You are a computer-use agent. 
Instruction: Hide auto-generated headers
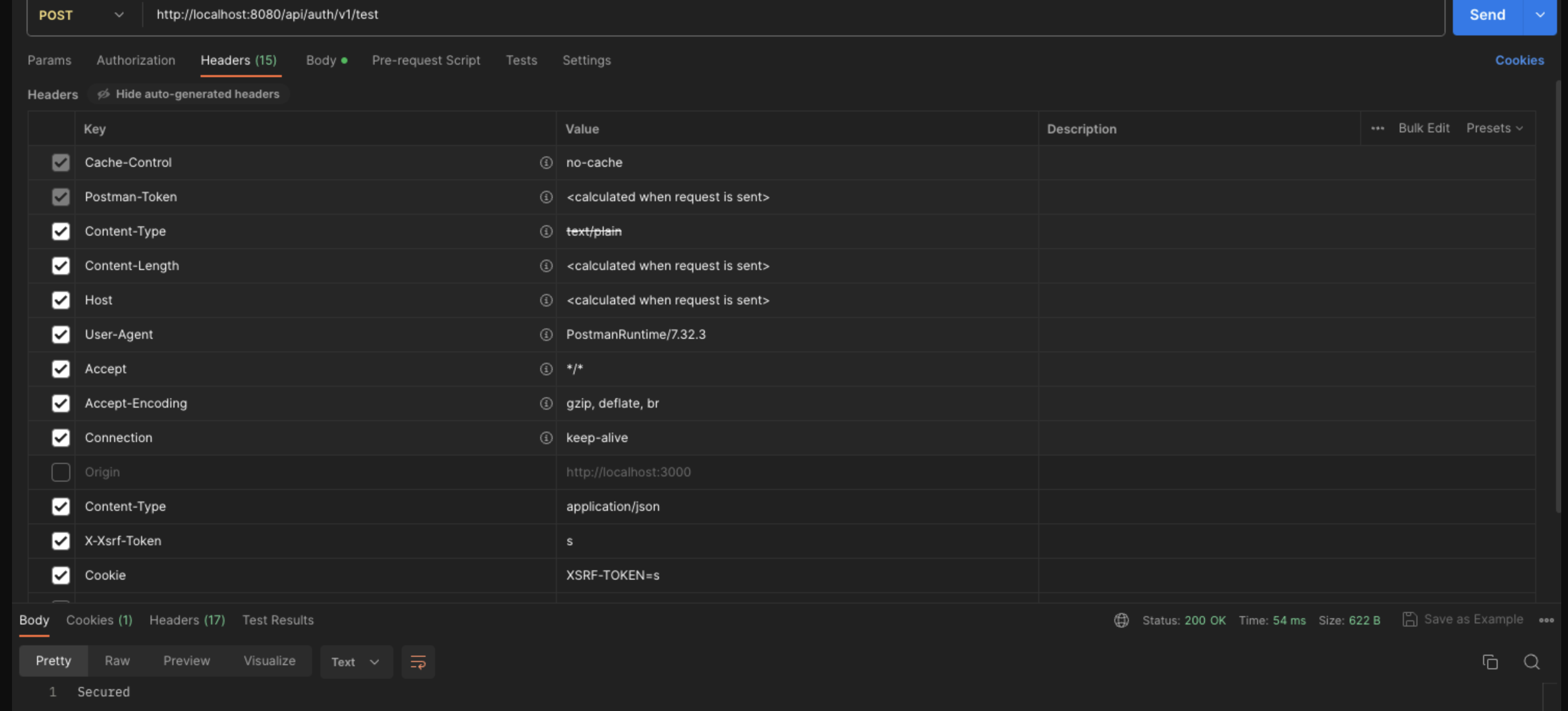(189, 94)
